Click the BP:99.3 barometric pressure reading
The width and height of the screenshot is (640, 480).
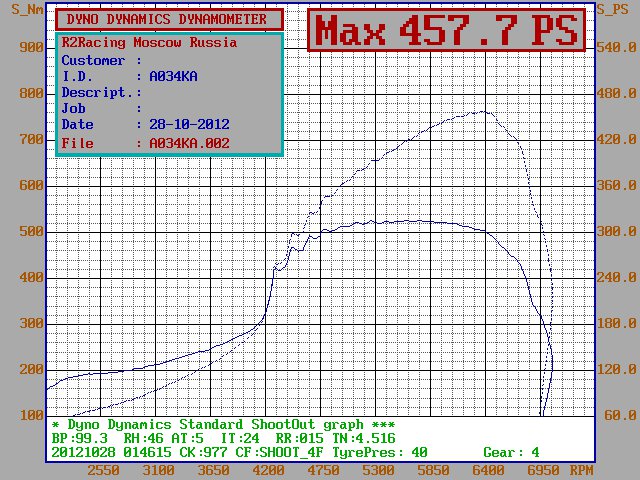80,438
